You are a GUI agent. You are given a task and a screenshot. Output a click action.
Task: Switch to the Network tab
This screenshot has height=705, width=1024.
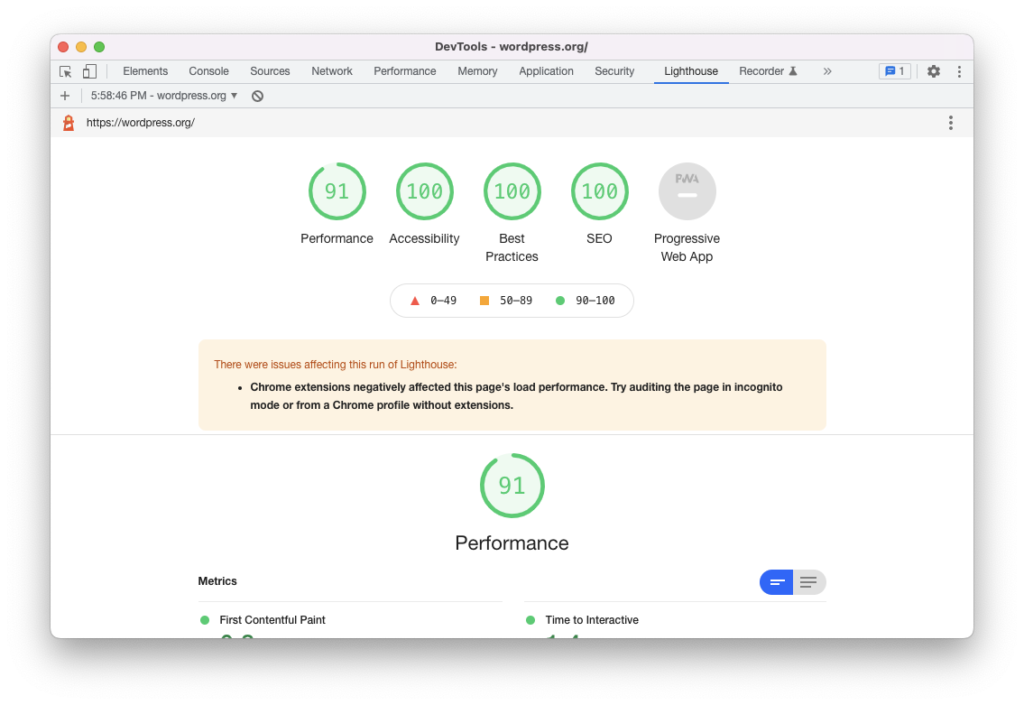click(x=331, y=72)
